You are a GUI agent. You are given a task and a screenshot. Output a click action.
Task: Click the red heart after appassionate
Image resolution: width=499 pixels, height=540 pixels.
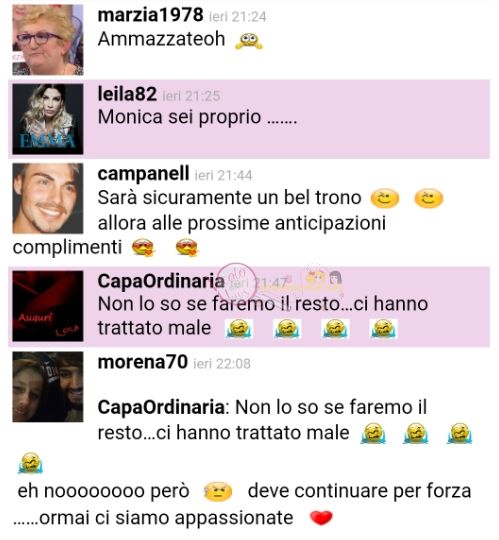coord(321,518)
